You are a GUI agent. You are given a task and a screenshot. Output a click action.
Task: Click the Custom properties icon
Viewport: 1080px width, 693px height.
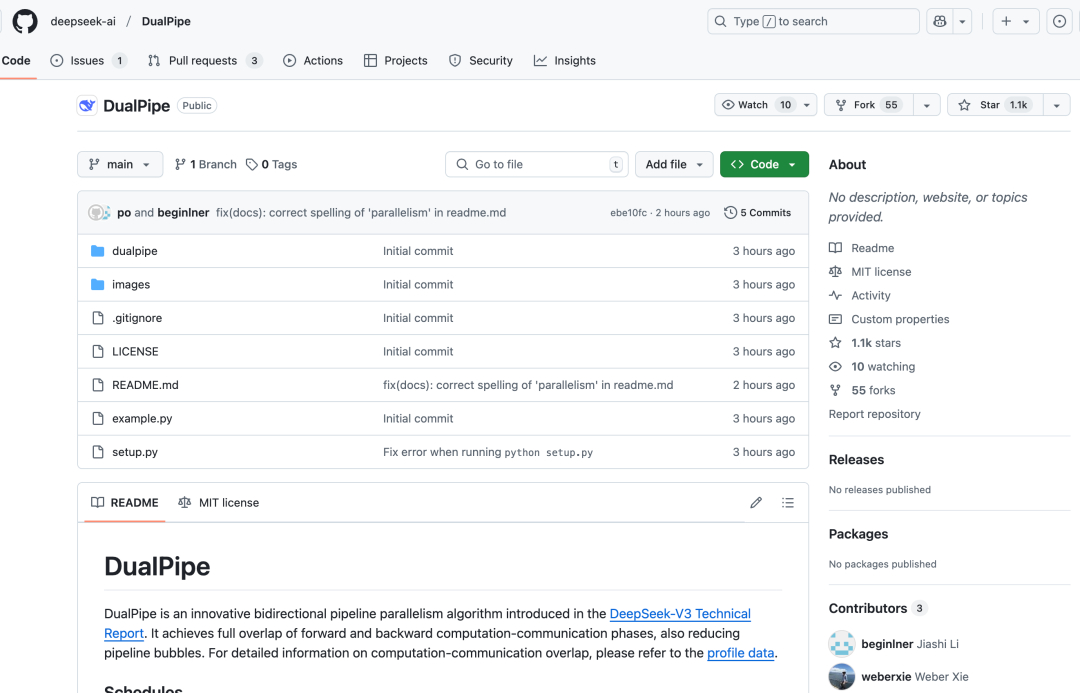coord(835,319)
